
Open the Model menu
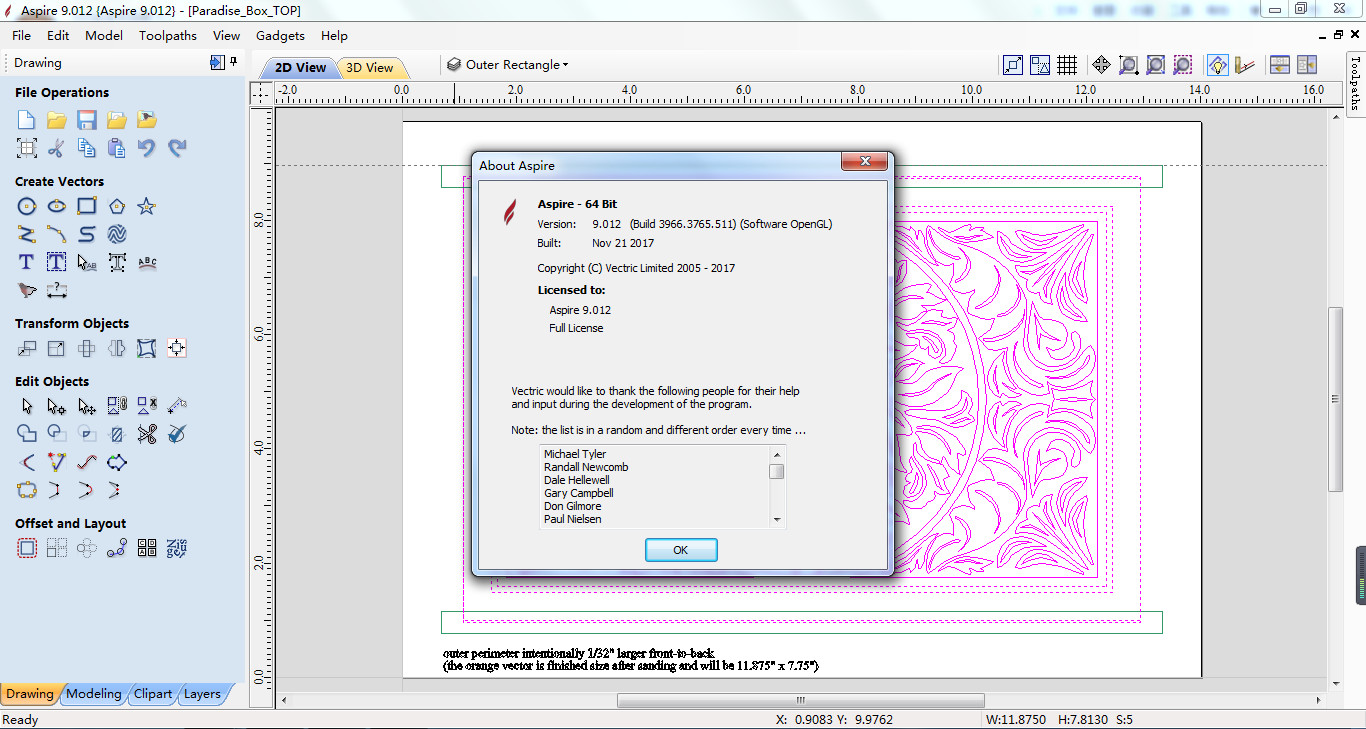104,36
